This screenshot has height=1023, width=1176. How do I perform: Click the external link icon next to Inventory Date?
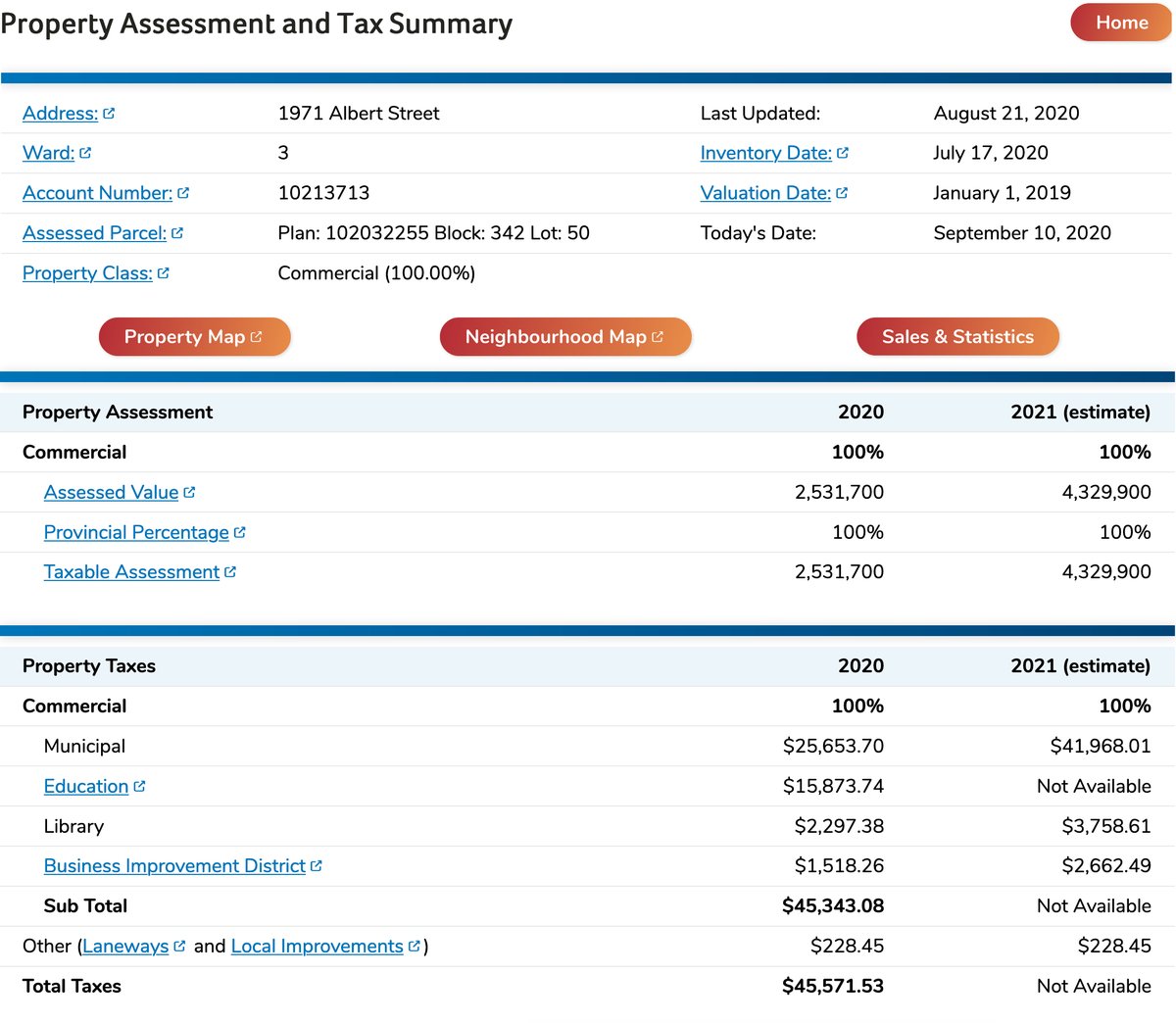point(843,153)
